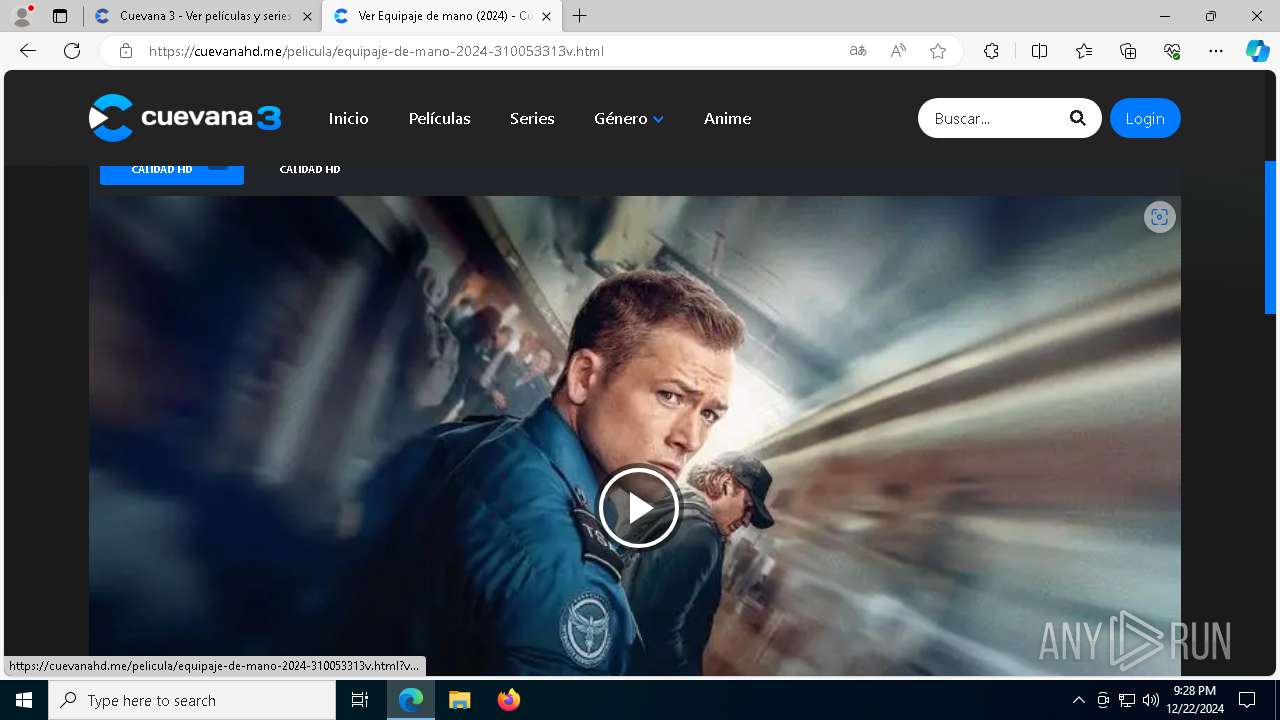Click the search magnifier icon
The image size is (1280, 720).
point(1077,118)
